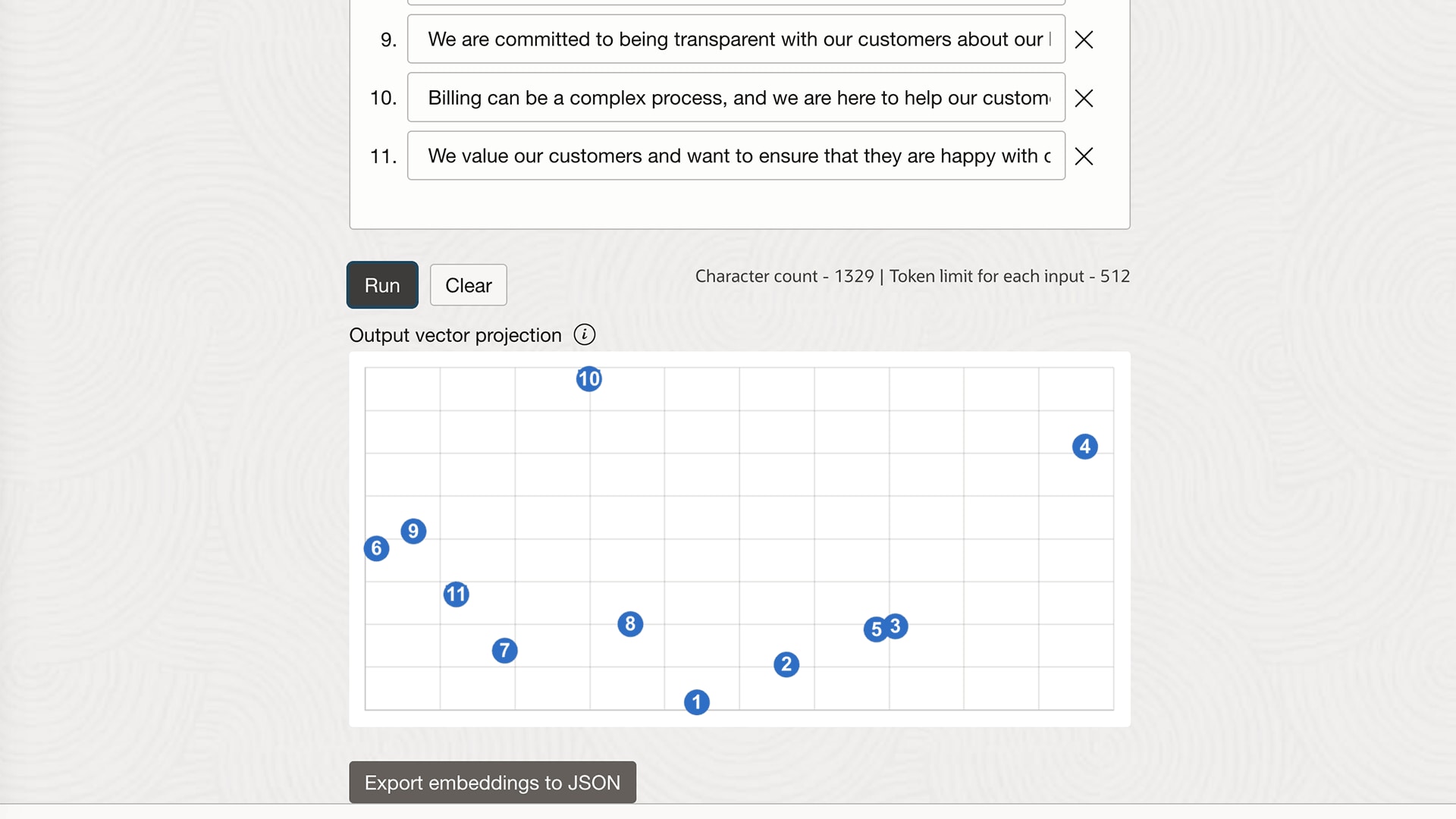Pick point 2 in the vector projection
Viewport: 1456px width, 819px height.
[x=786, y=665]
